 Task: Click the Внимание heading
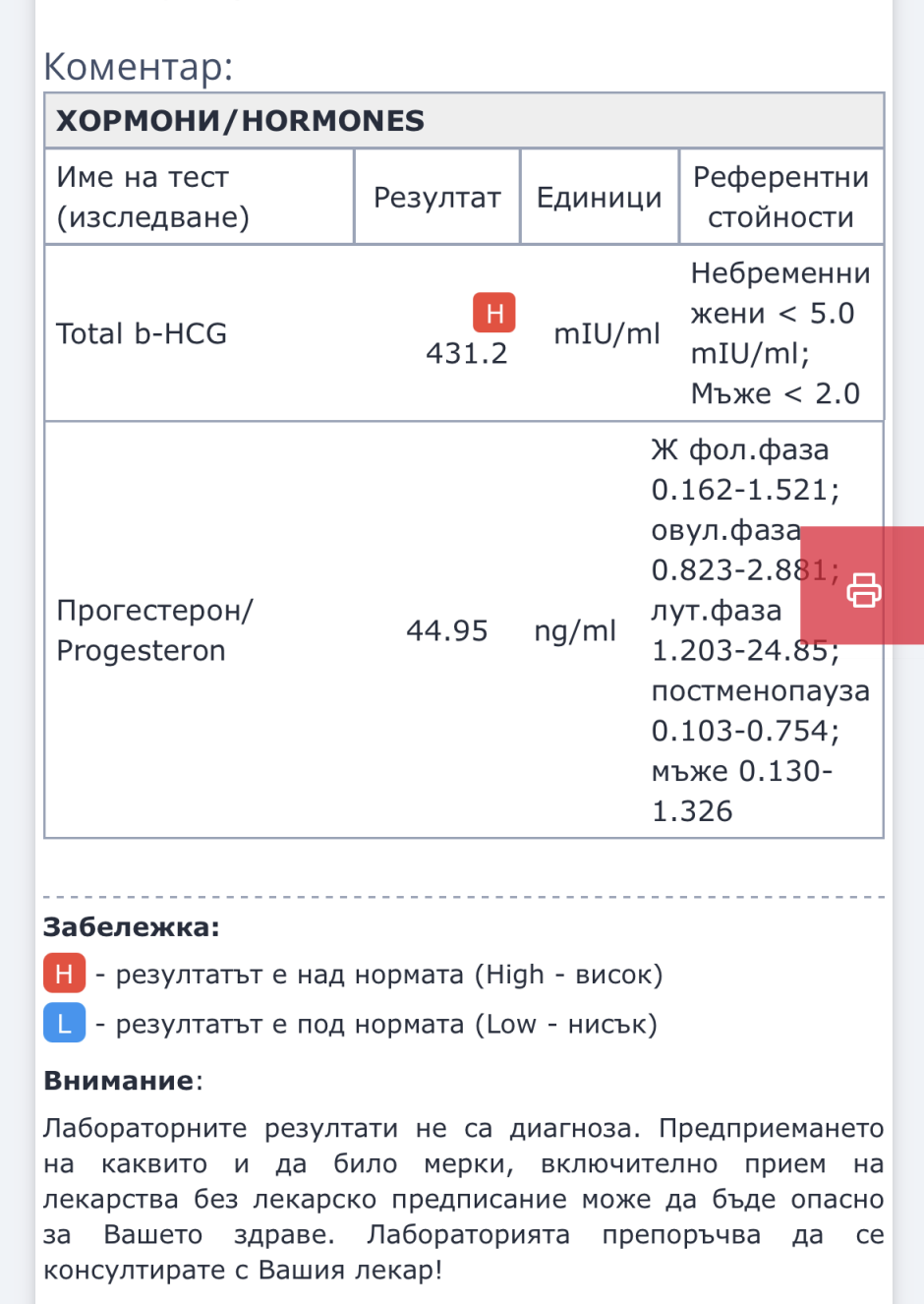pos(123,1080)
